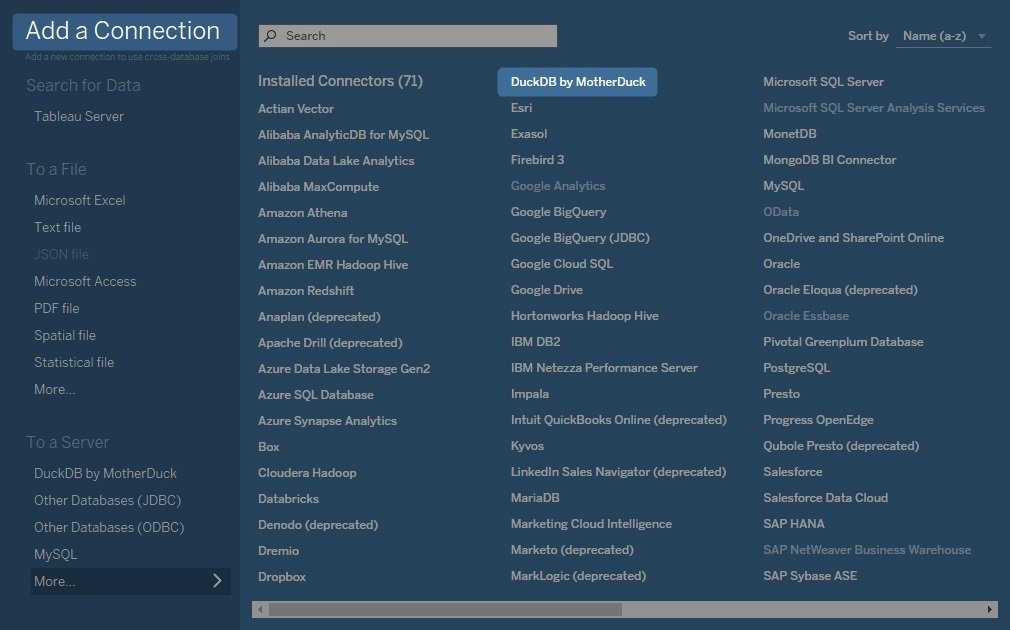The width and height of the screenshot is (1010, 630).
Task: Open More… under To a File
Action: click(x=54, y=390)
